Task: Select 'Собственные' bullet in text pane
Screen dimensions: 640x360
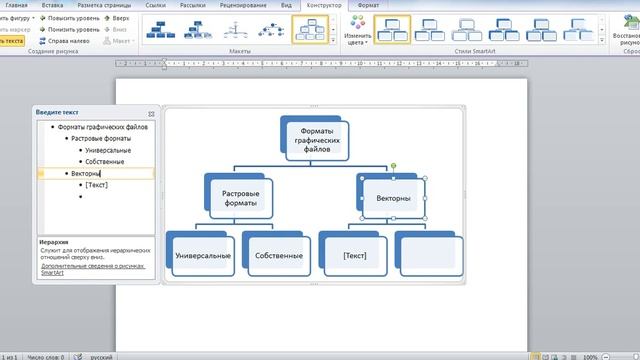Action: pyautogui.click(x=104, y=162)
